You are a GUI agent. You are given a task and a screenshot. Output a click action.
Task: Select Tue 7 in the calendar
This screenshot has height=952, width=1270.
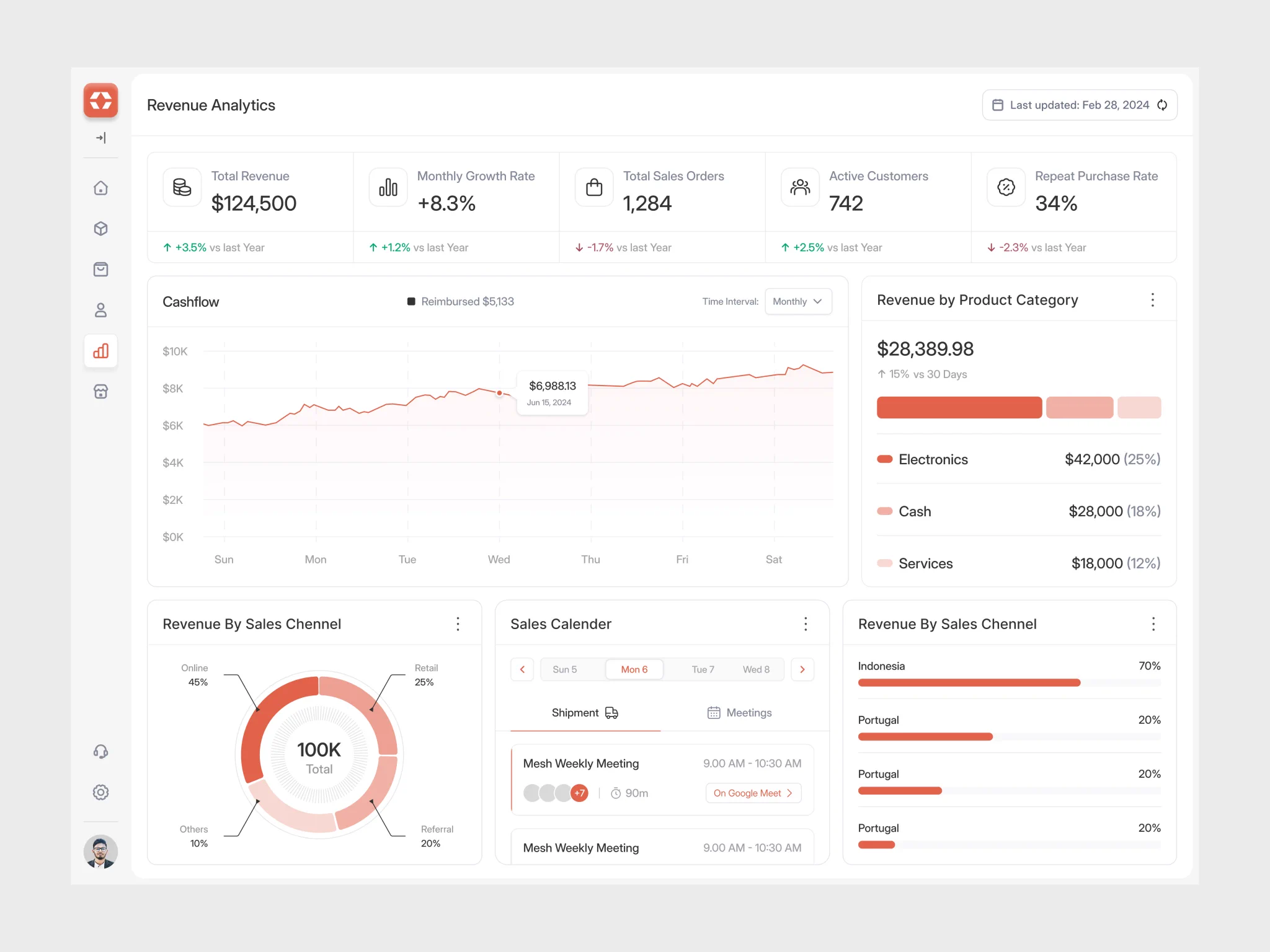coord(703,669)
